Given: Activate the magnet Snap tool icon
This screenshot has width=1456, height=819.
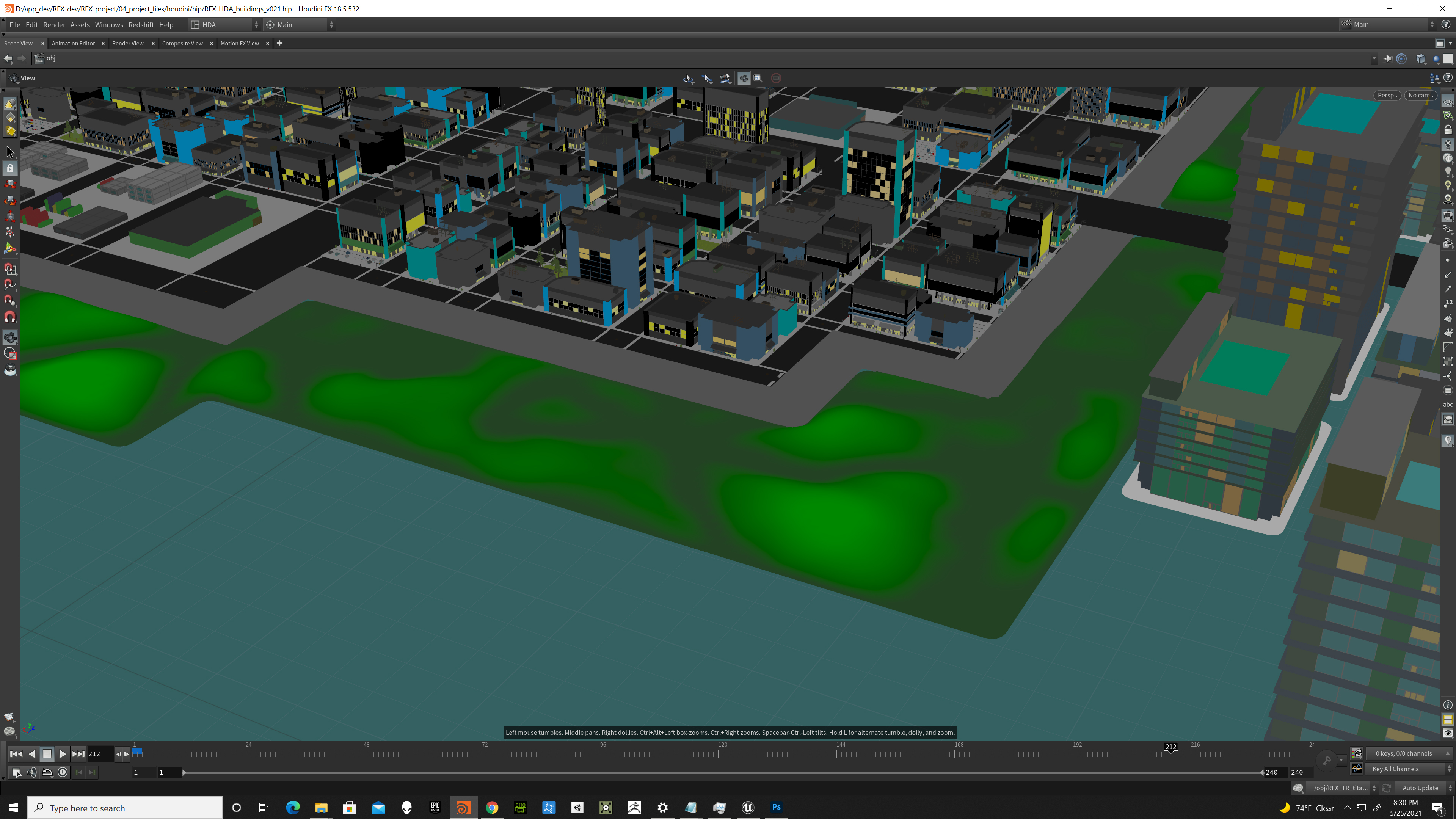Looking at the screenshot, I should coord(10,317).
